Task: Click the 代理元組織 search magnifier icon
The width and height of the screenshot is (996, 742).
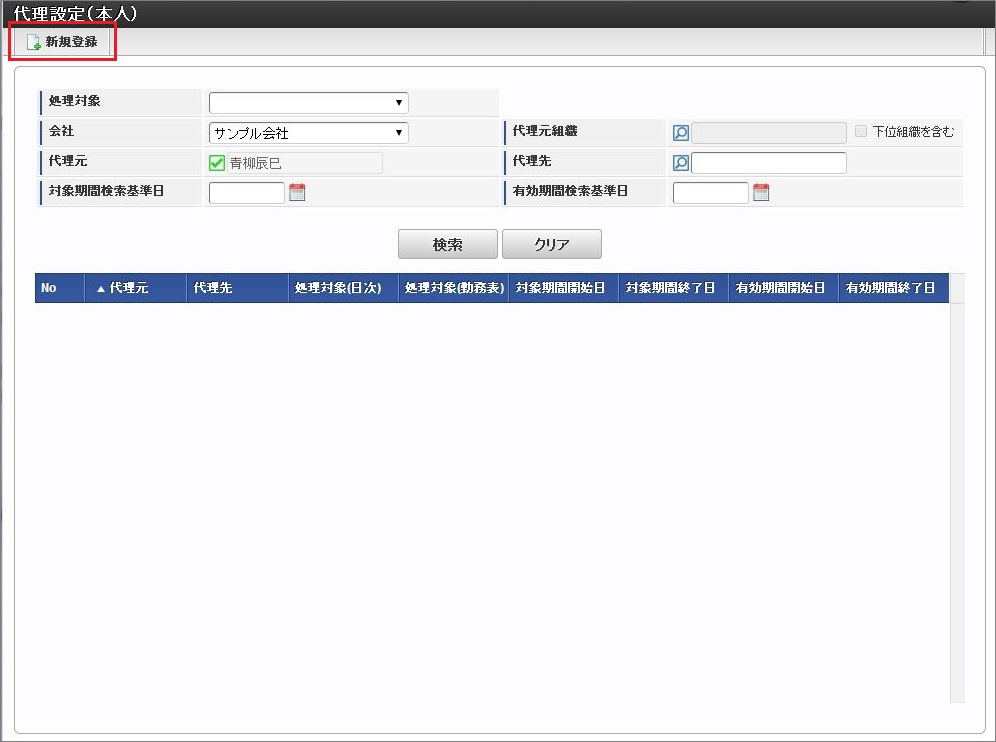Action: pos(680,133)
